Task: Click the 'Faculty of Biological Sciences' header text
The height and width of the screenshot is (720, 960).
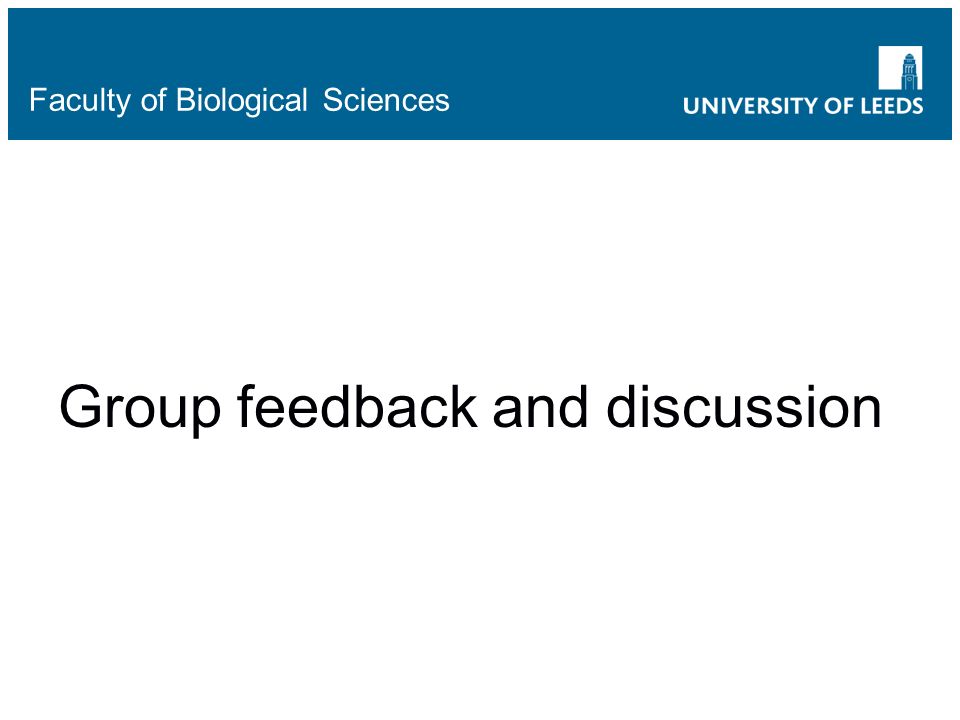Action: click(239, 100)
